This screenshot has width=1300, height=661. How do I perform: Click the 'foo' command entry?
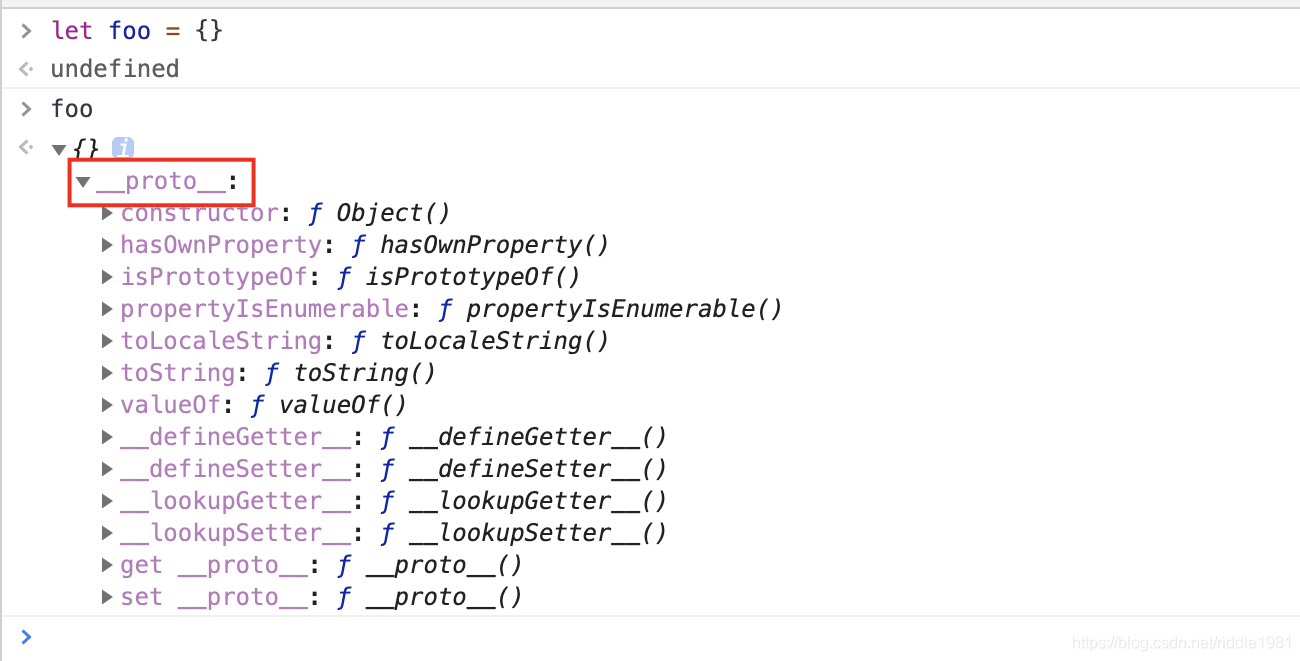pos(72,108)
